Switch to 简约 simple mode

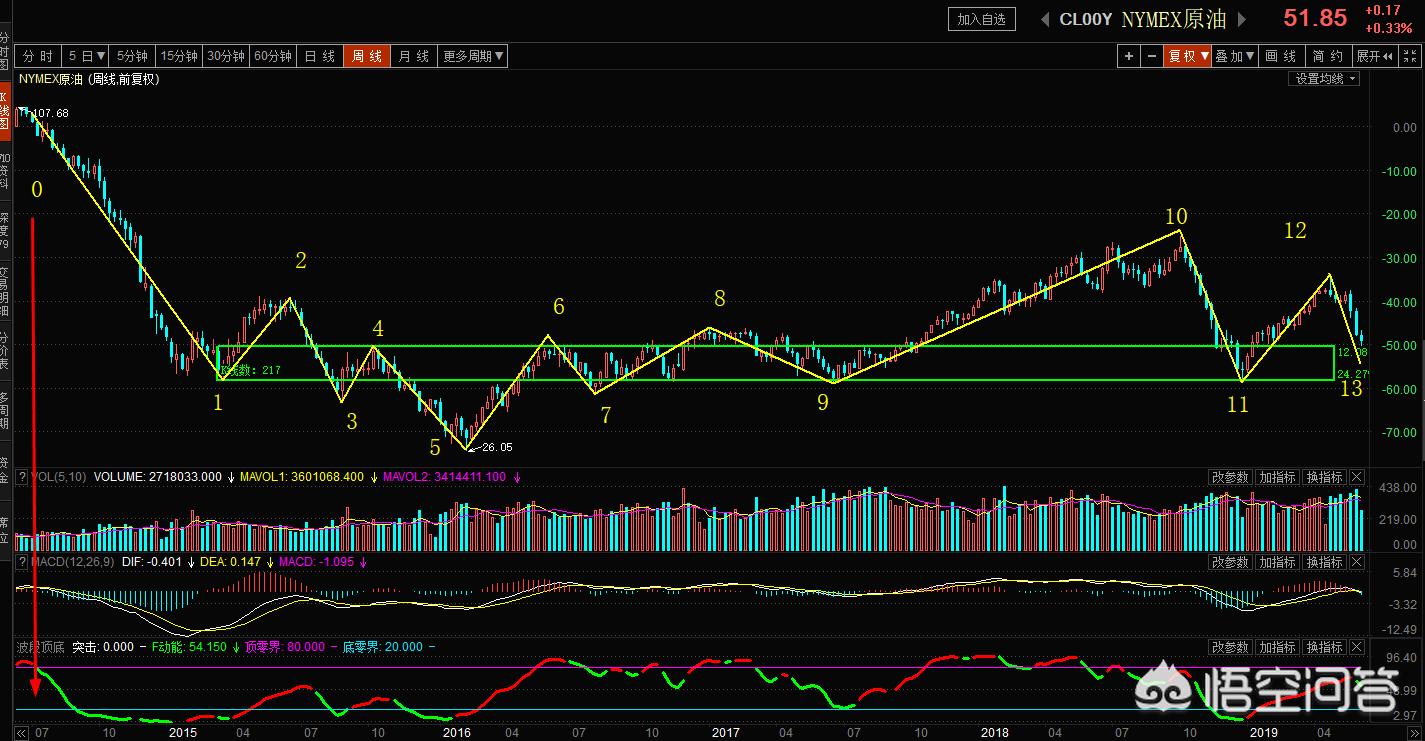[1329, 57]
